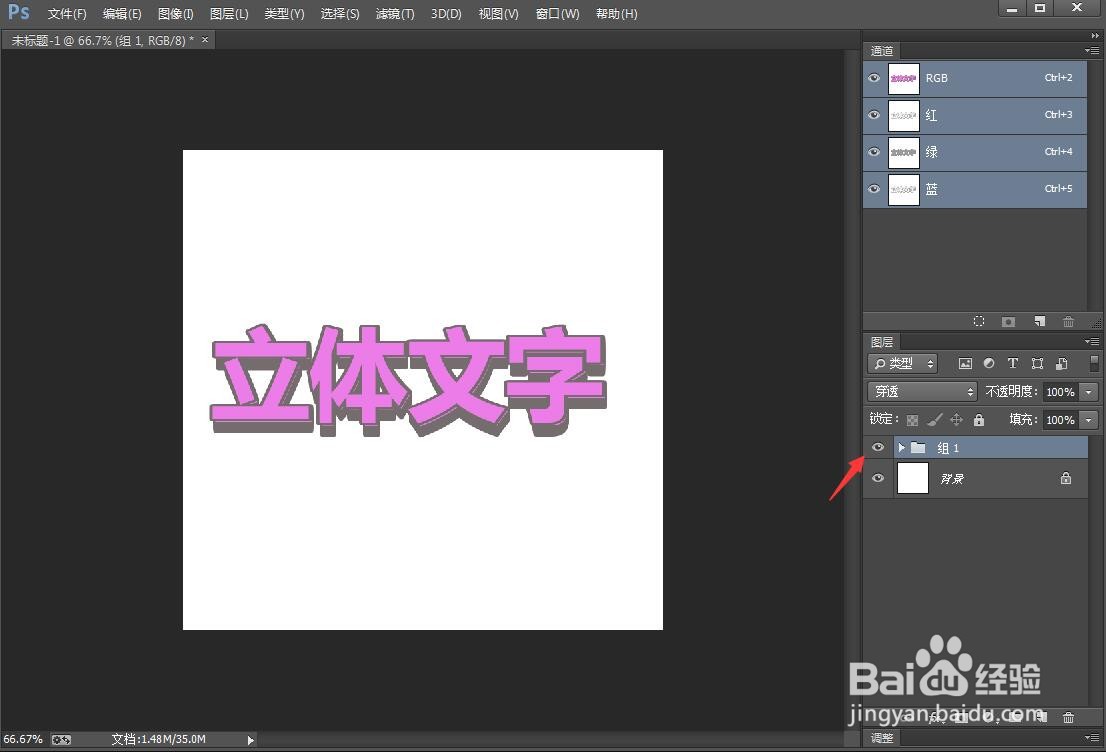Viewport: 1106px width, 752px height.
Task: Filter layers by adjustment layer icon
Action: (x=989, y=363)
